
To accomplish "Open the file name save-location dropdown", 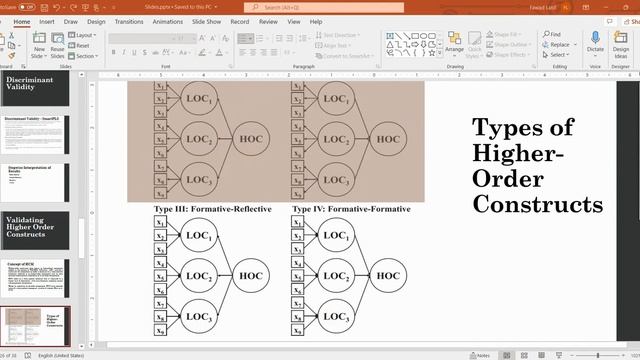I will pos(216,7).
